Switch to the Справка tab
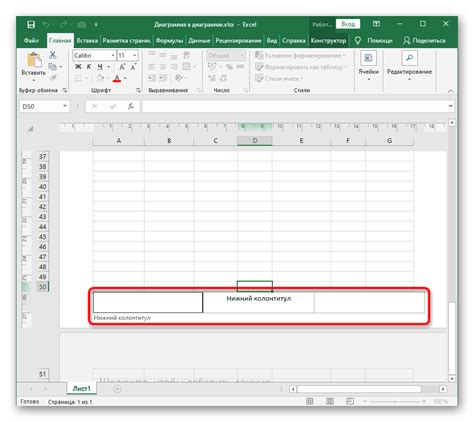Viewport: 474px width, 422px height. [294, 41]
